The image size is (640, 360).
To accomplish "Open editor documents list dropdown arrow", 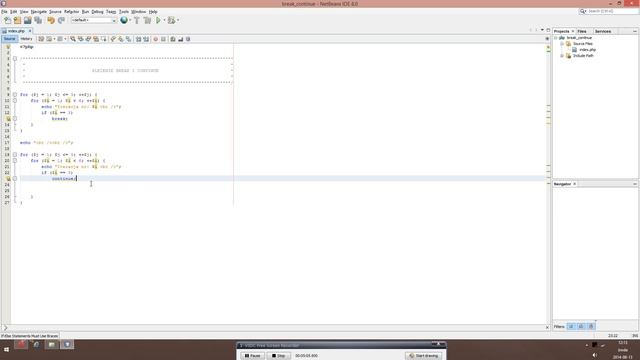I will 542,30.
